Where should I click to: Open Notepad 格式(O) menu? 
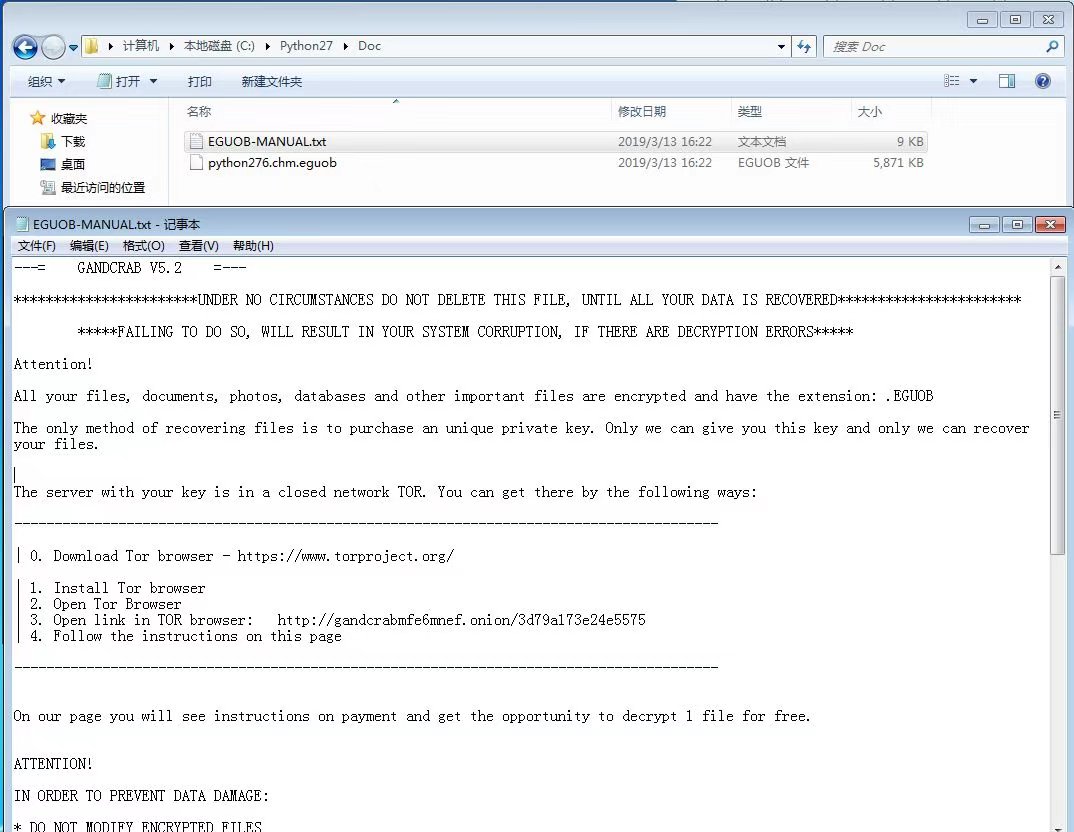144,246
